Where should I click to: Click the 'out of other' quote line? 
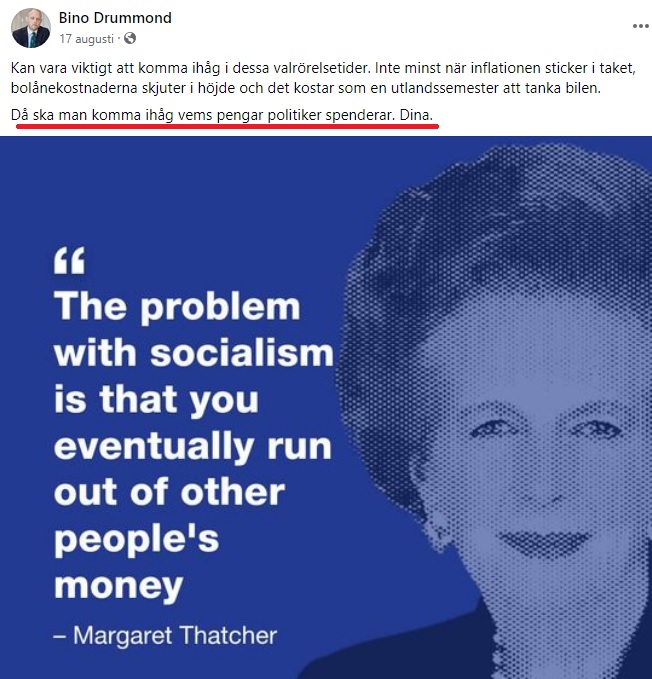pos(169,492)
